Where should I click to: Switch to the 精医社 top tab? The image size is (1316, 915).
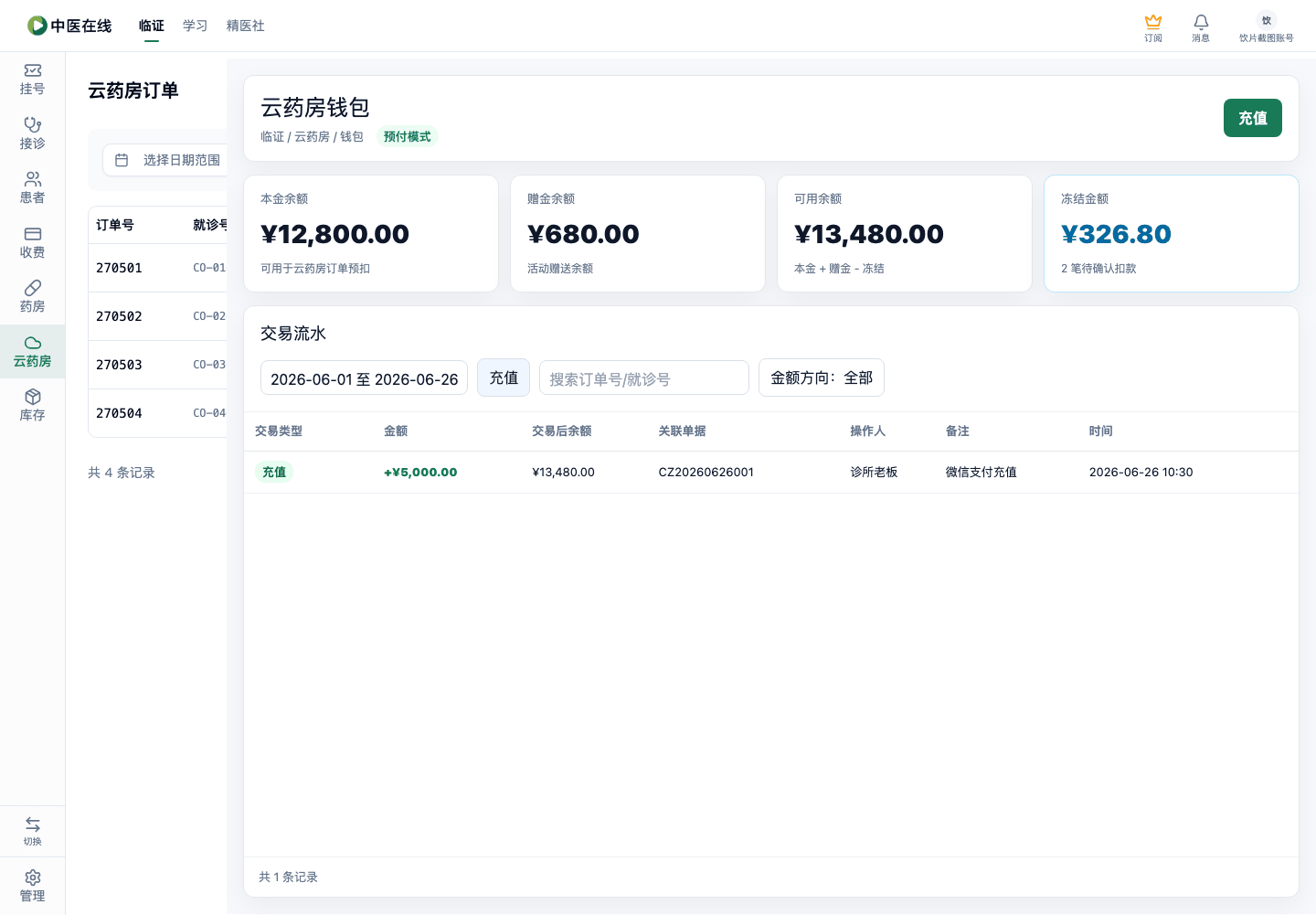[245, 26]
